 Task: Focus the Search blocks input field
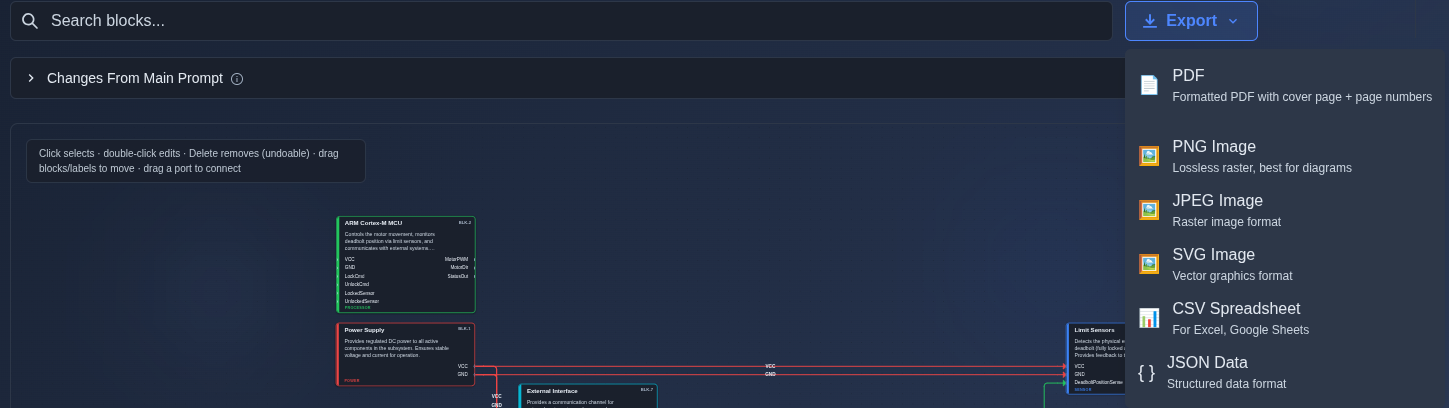pos(561,21)
